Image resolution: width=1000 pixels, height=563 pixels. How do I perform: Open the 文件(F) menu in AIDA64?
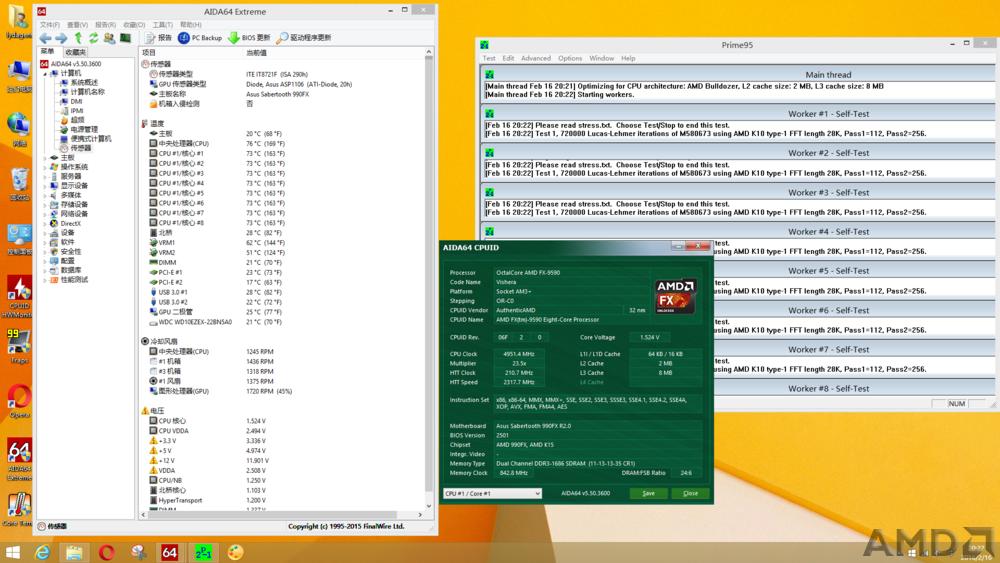[50, 25]
